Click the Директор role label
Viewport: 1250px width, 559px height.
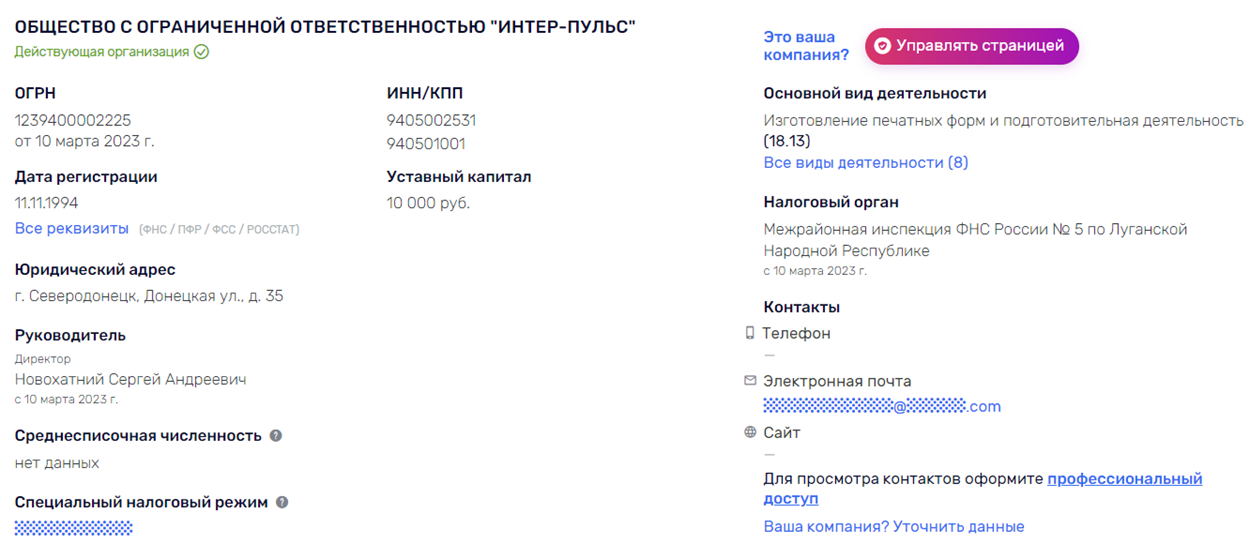[x=43, y=359]
